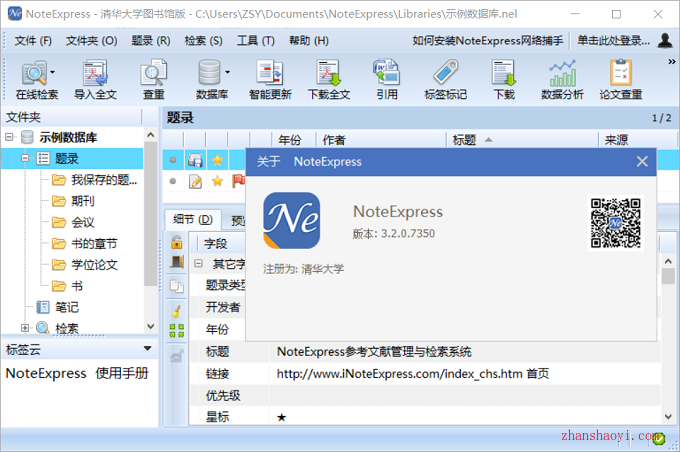Click 单击此处登录 to log in
Viewport: 680px width, 452px height.
coord(614,41)
